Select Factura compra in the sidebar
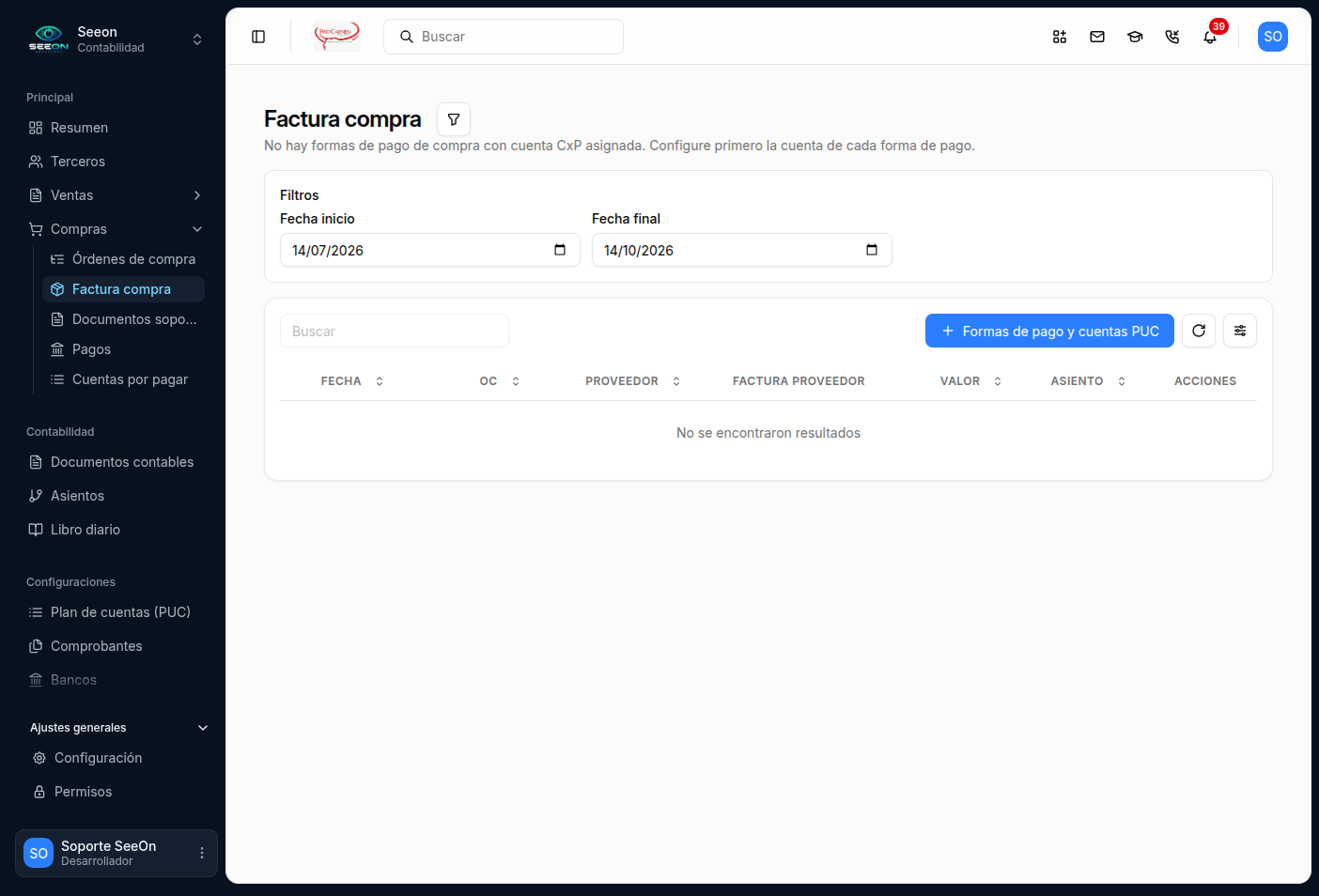 click(x=124, y=289)
